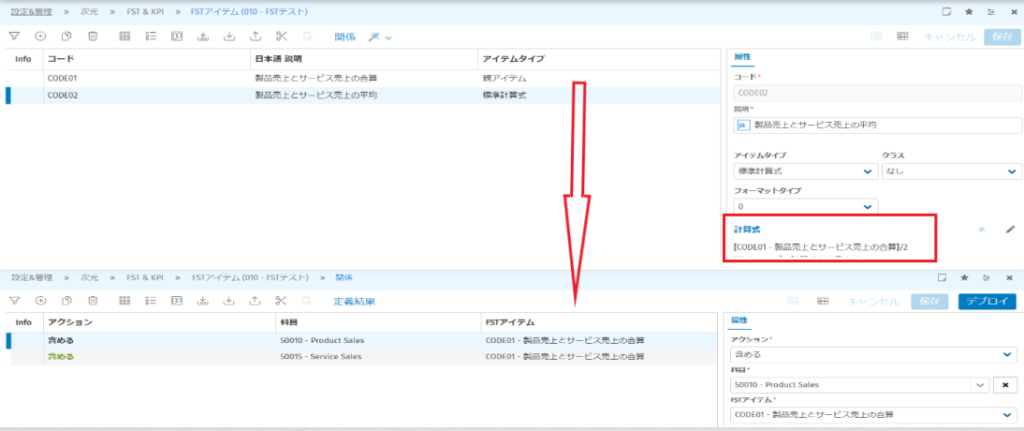Expand the クラス dropdown showing なし
This screenshot has width=1024, height=431.
click(950, 172)
